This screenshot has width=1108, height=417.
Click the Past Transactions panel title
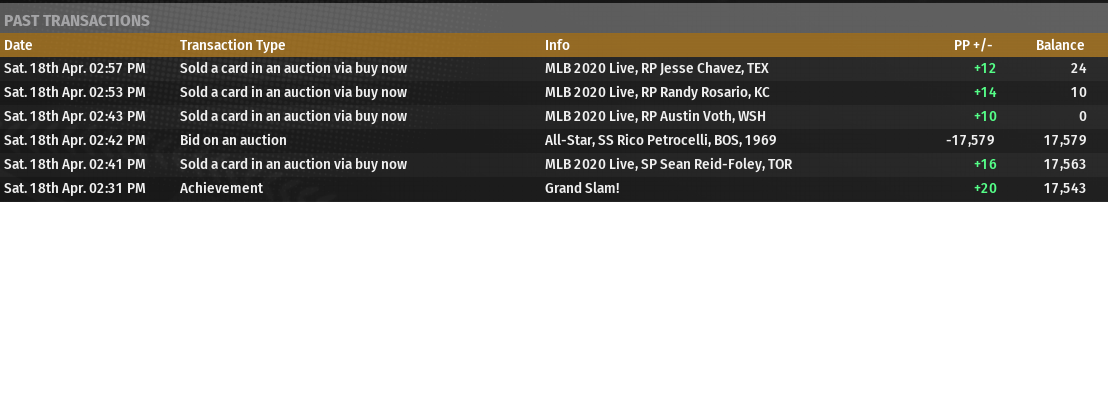pyautogui.click(x=77, y=20)
